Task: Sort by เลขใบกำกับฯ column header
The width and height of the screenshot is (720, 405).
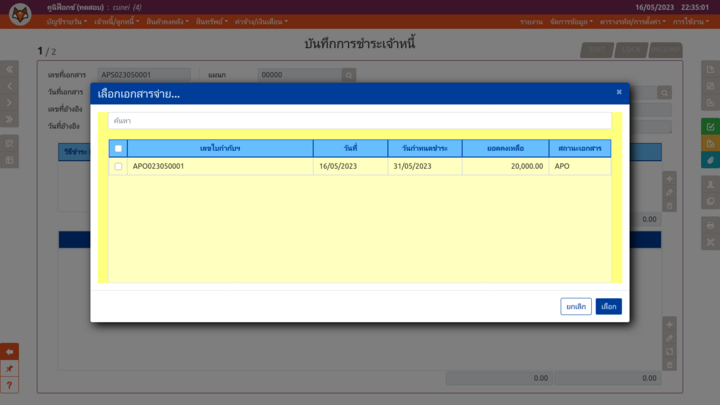Action: click(220, 148)
